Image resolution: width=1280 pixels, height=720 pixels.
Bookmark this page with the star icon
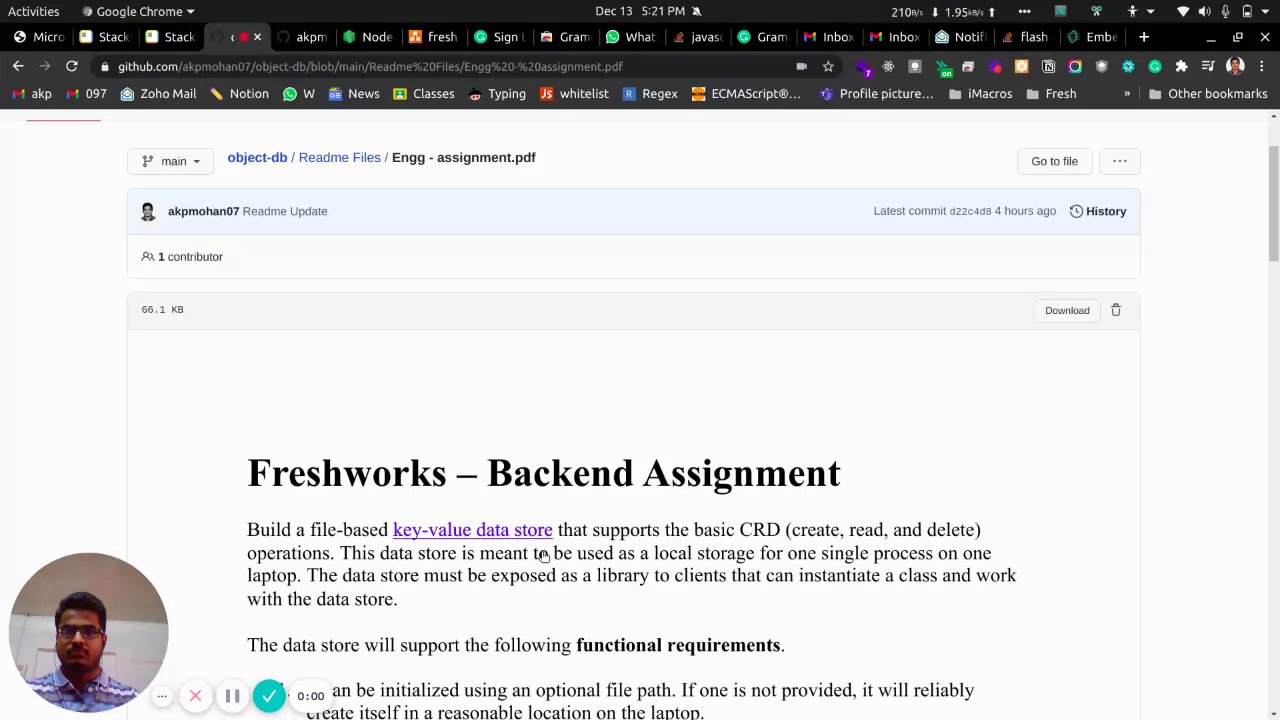tap(828, 66)
